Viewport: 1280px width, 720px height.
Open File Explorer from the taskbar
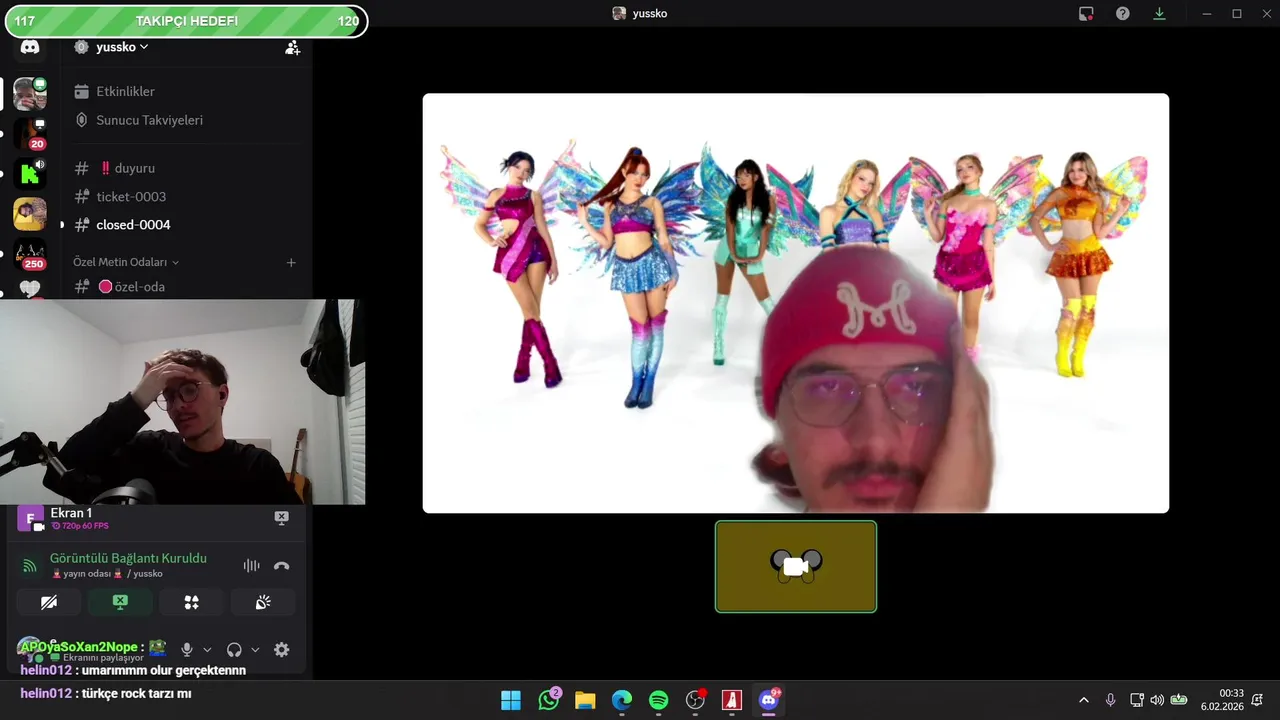[x=585, y=700]
